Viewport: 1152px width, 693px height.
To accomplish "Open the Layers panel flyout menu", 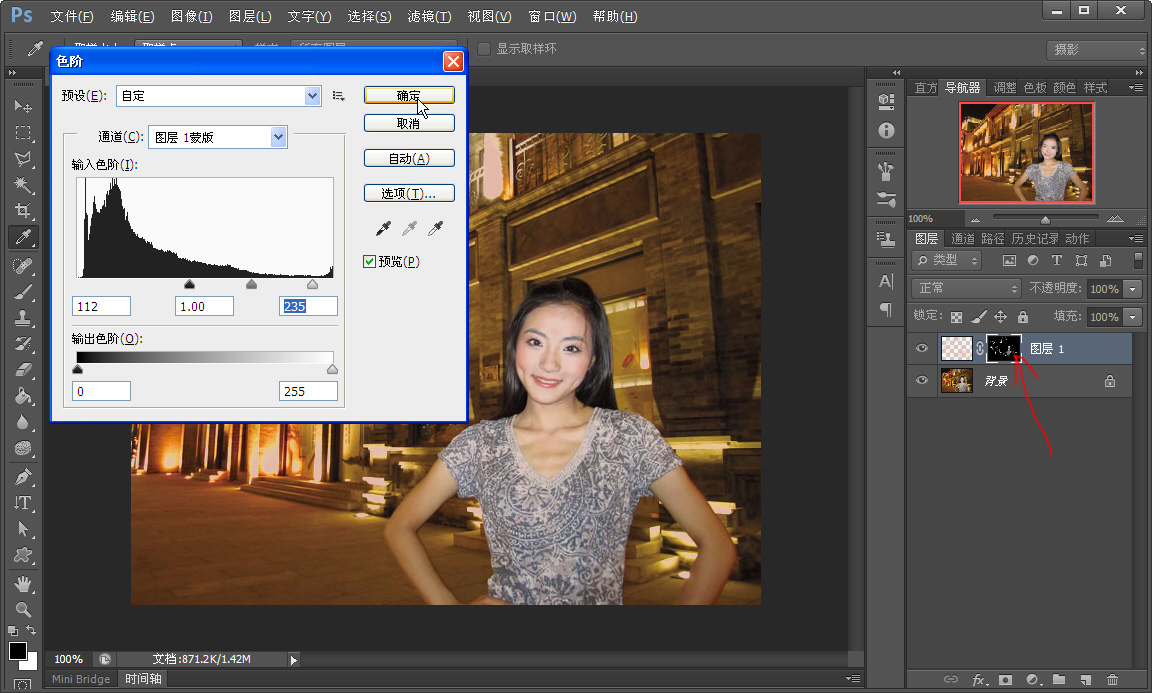I will pos(1137,238).
